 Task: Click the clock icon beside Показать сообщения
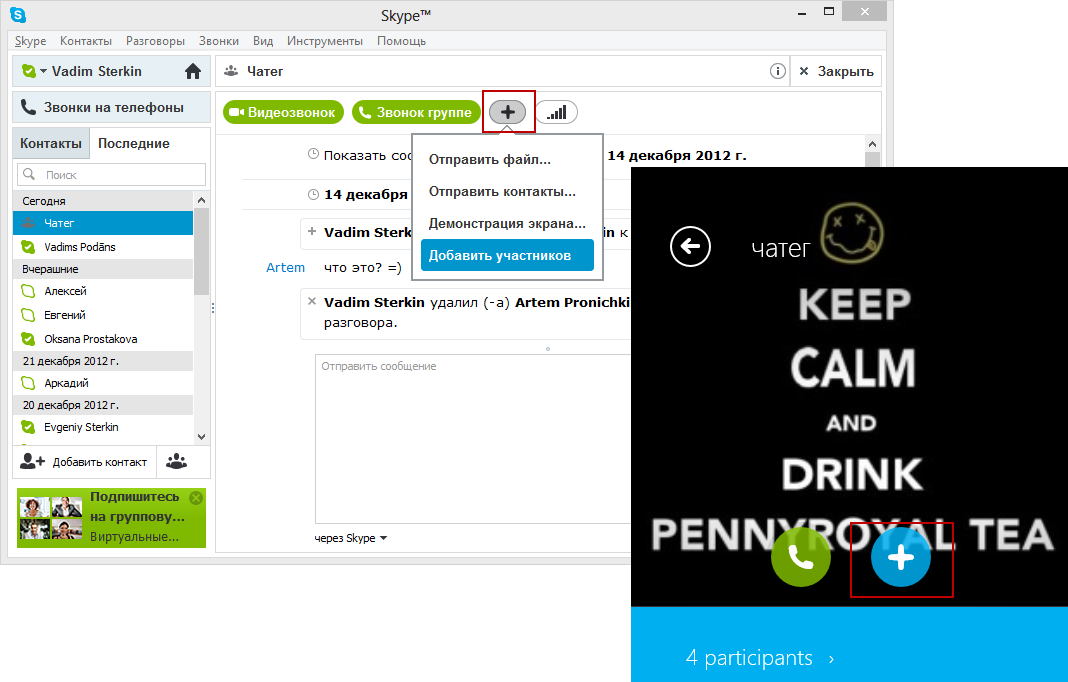313,154
